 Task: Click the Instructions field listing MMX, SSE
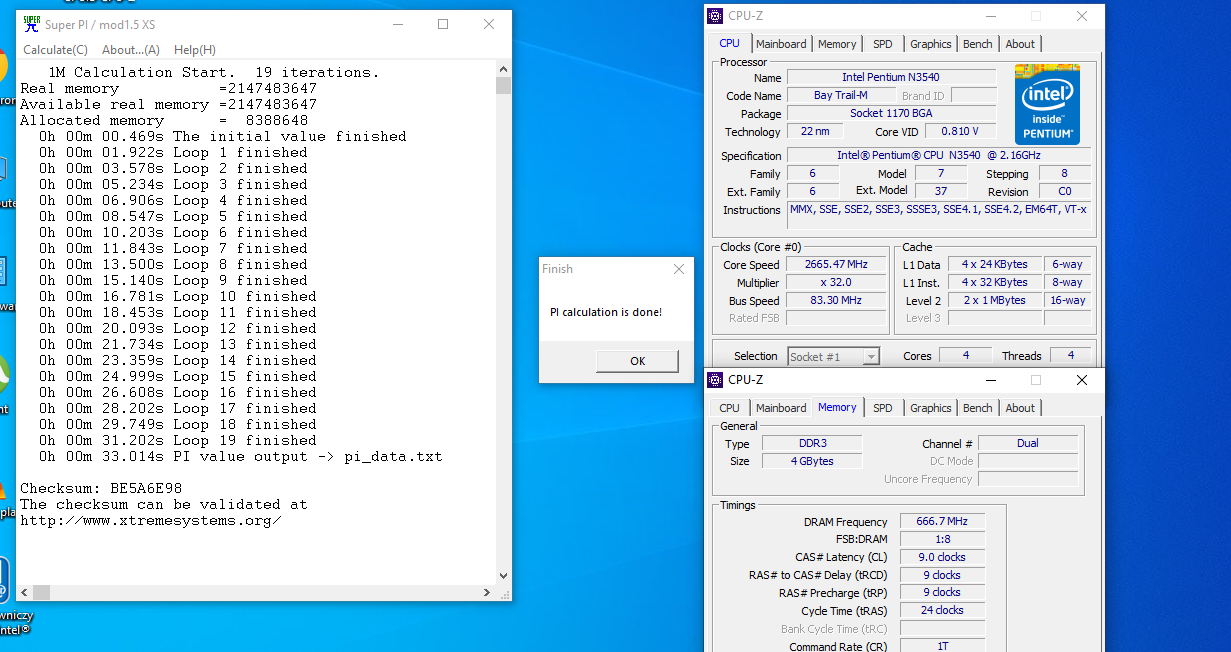(939, 215)
